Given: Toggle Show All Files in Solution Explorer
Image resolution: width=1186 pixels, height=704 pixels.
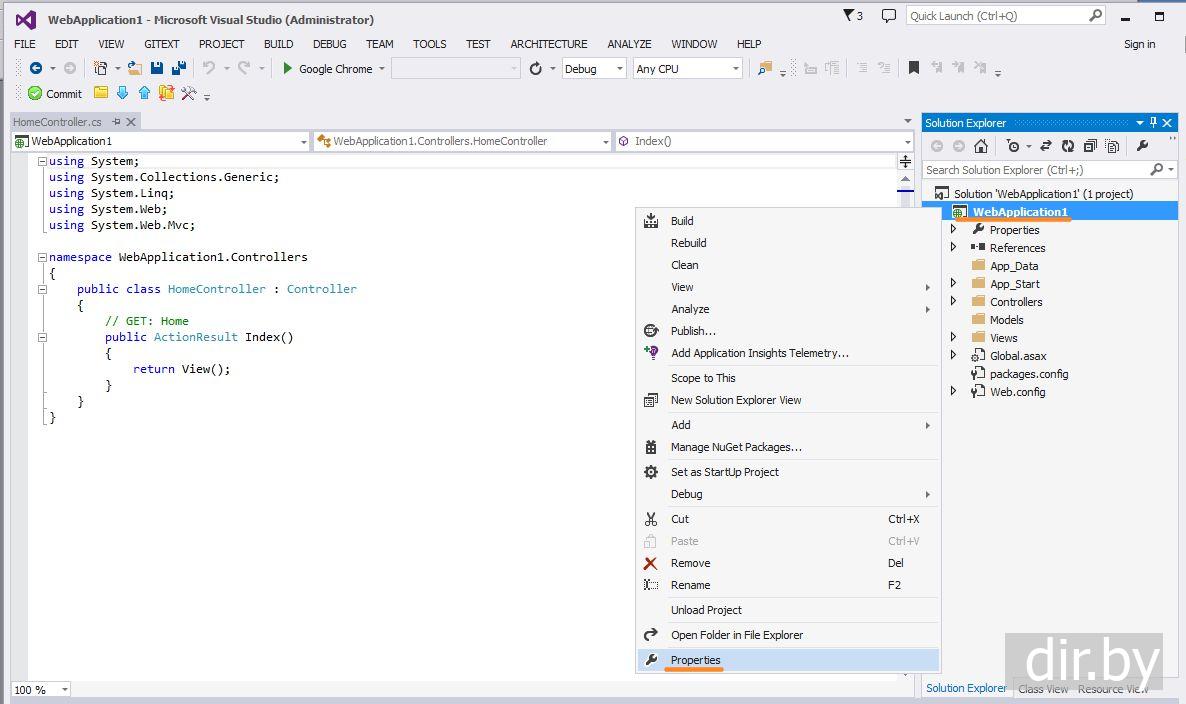Looking at the screenshot, I should [1111, 146].
